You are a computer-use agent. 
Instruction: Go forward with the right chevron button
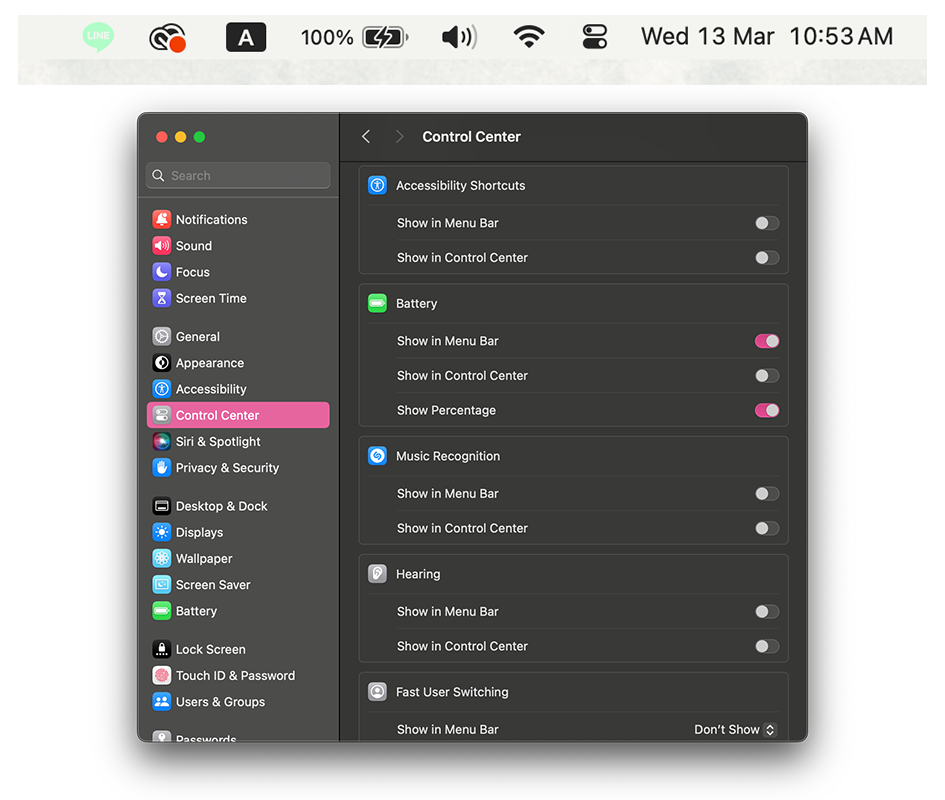point(399,137)
